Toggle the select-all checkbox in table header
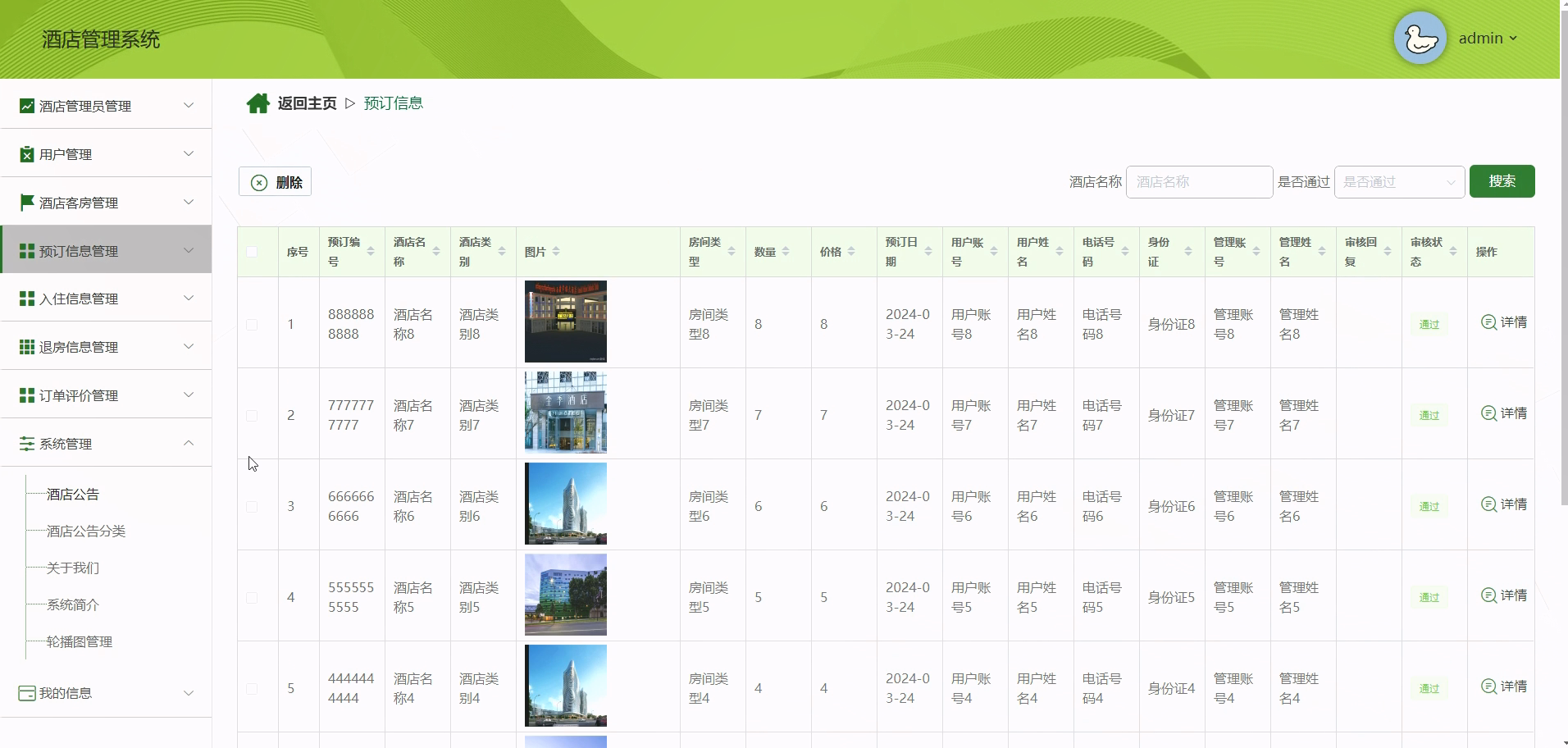This screenshot has width=1568, height=748. (252, 252)
